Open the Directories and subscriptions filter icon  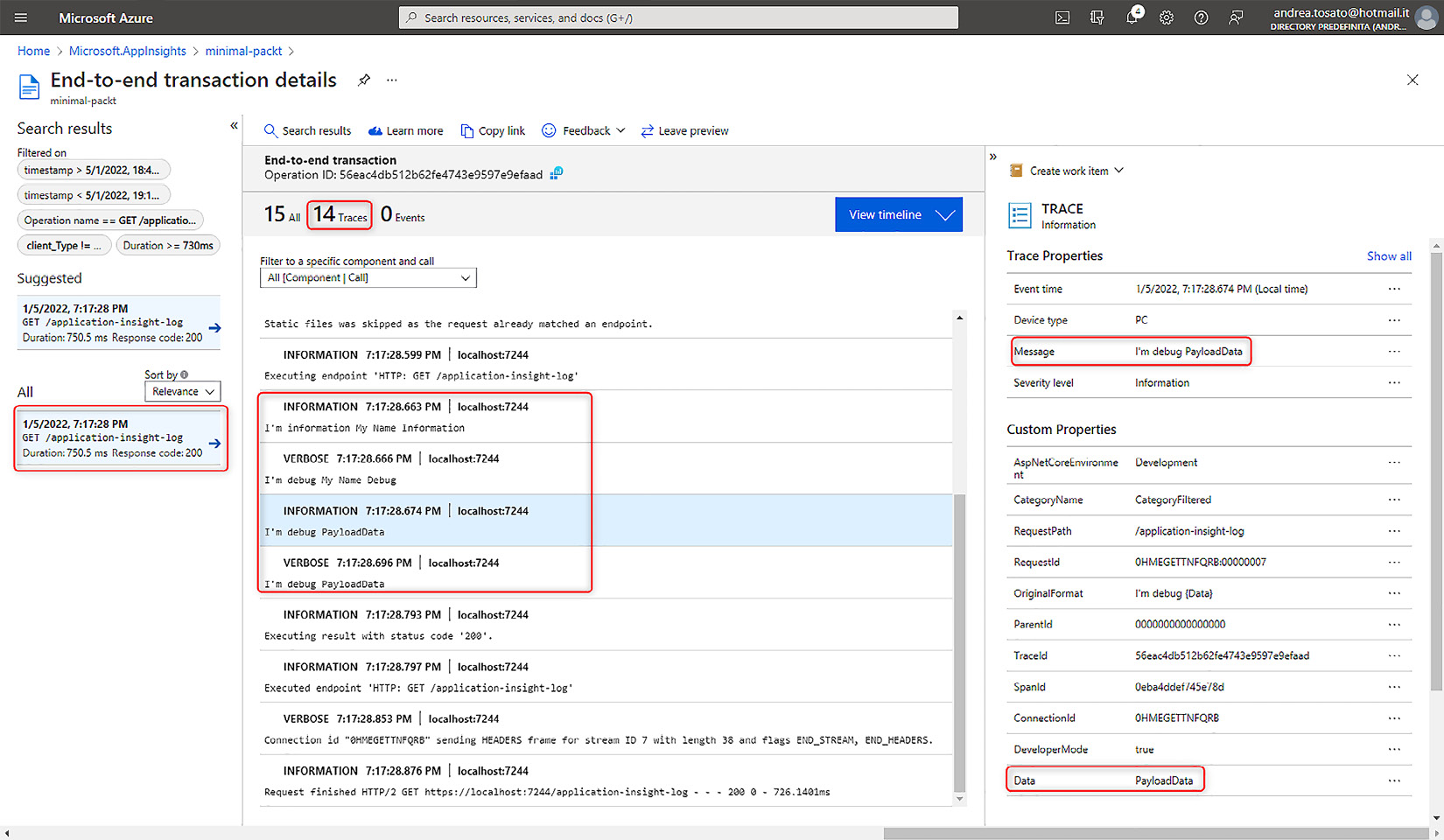click(1097, 17)
